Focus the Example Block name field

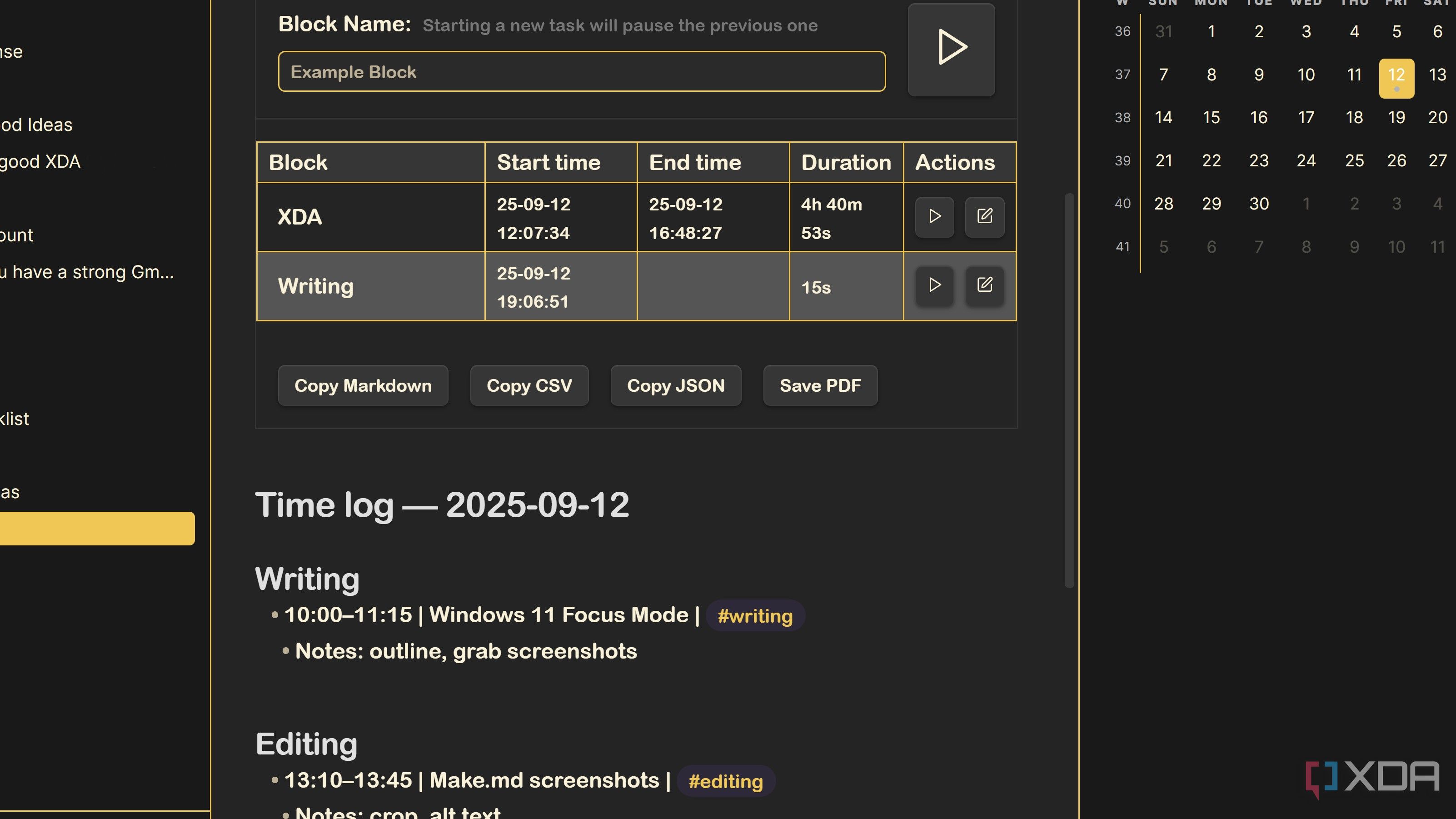tap(582, 72)
